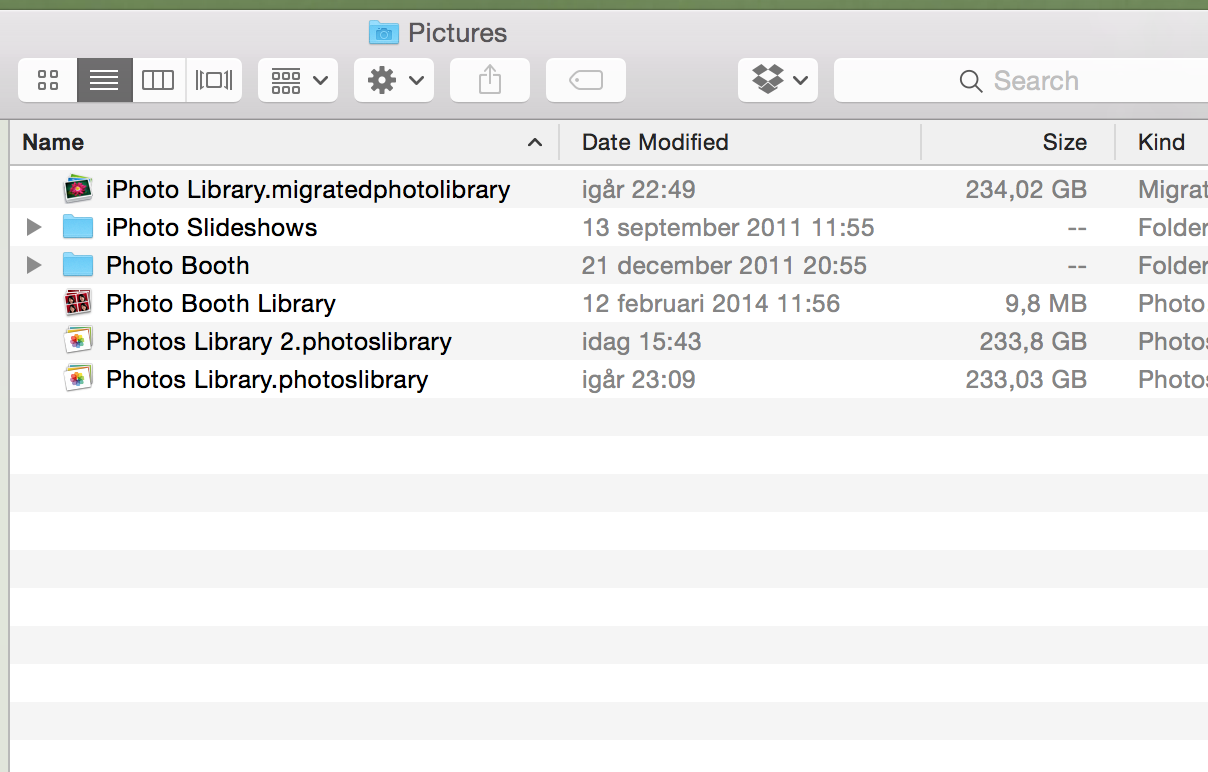Select the list view icon
This screenshot has width=1208, height=772.
(104, 80)
